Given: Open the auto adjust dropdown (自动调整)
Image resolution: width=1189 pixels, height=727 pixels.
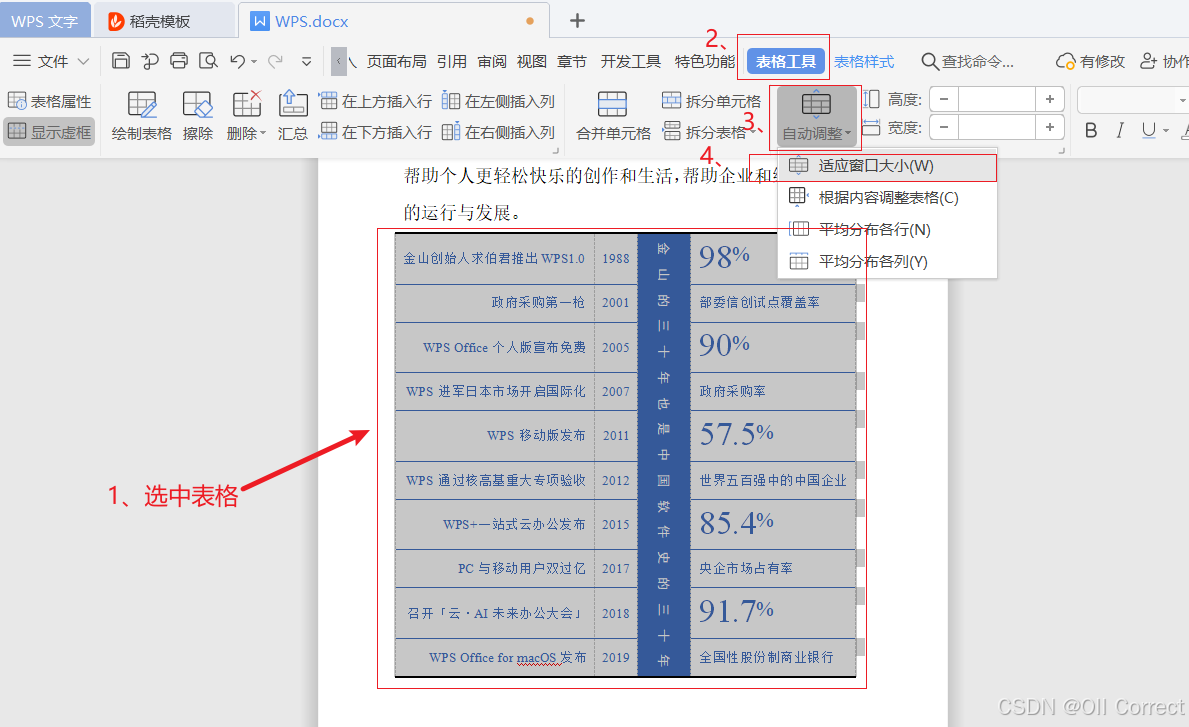Looking at the screenshot, I should pyautogui.click(x=816, y=115).
